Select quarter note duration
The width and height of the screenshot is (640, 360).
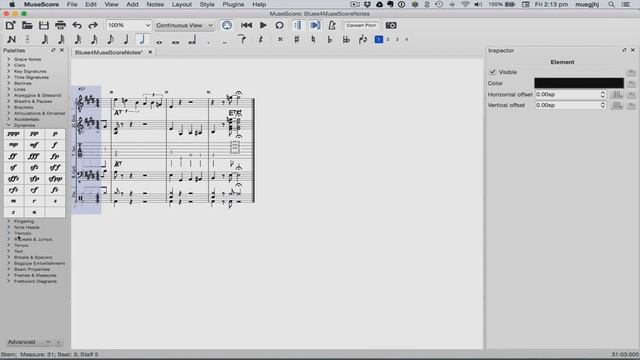click(126, 40)
